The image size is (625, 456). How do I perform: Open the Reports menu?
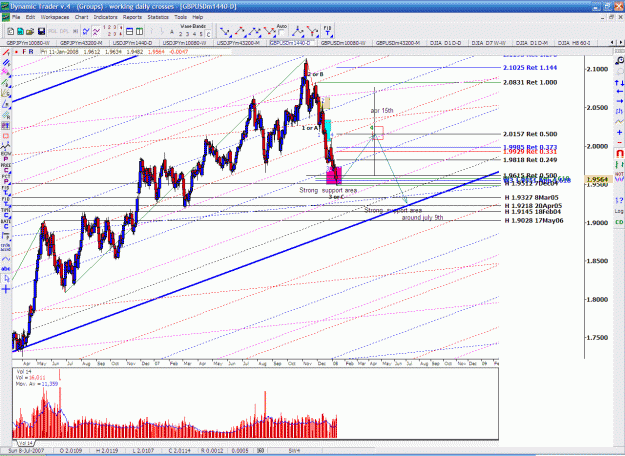[132, 17]
